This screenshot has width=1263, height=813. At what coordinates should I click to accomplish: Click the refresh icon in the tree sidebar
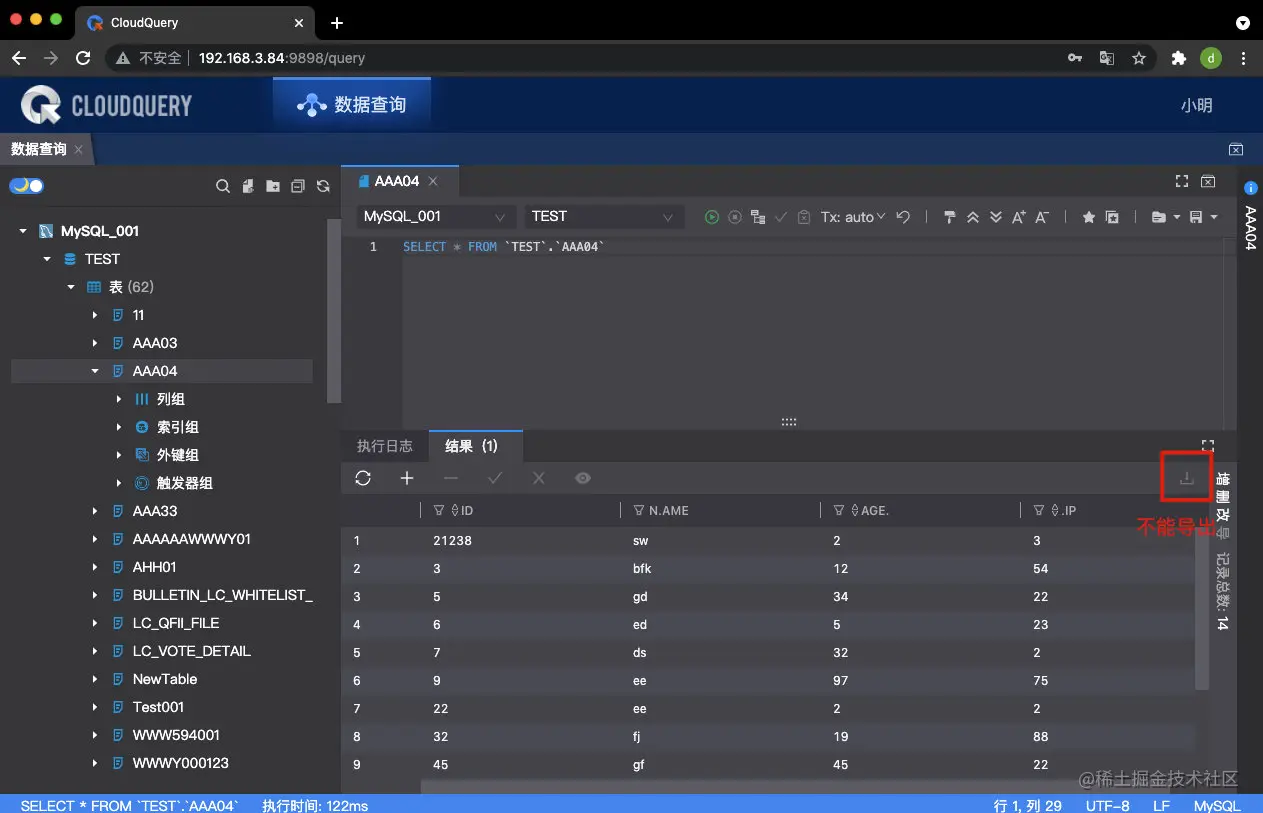pos(323,186)
